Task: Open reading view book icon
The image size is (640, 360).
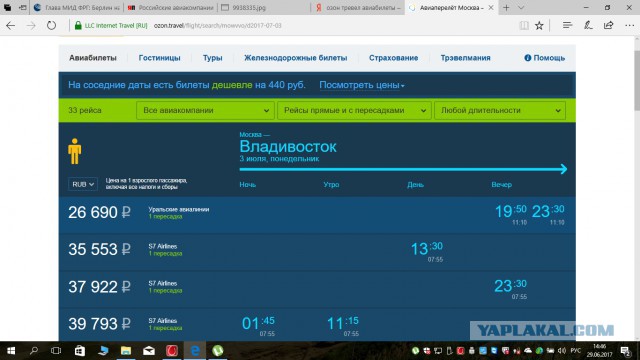Action: [x=524, y=25]
